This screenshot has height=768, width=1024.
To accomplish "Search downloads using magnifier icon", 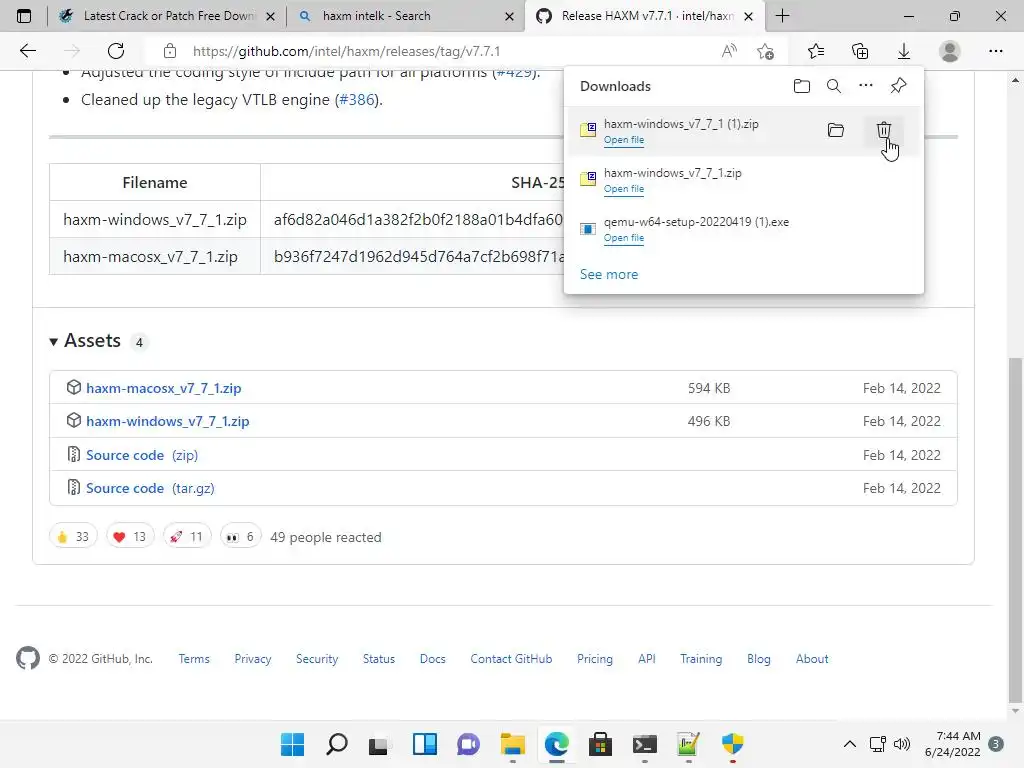I will (x=833, y=86).
